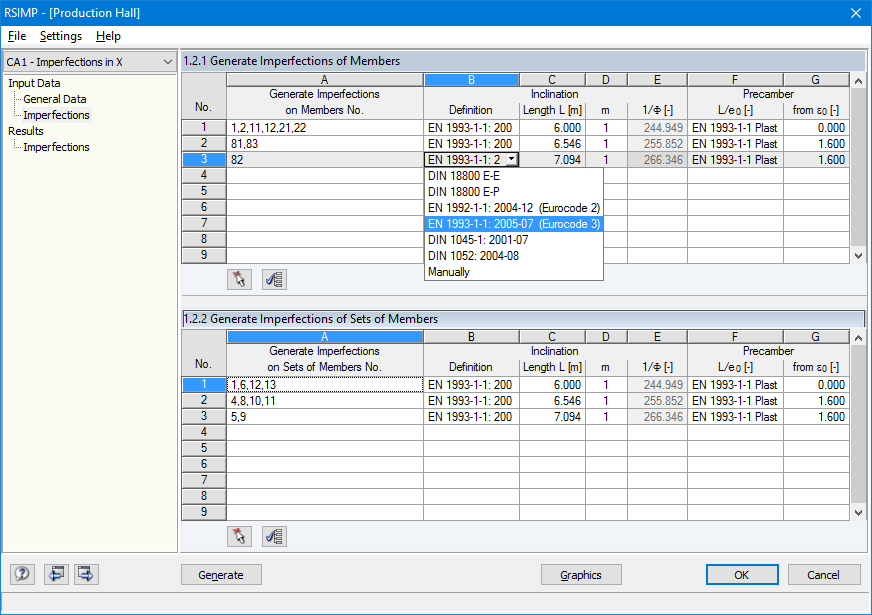872x615 pixels.
Task: Click sets cell '4,8,10,11'
Action: (325, 401)
